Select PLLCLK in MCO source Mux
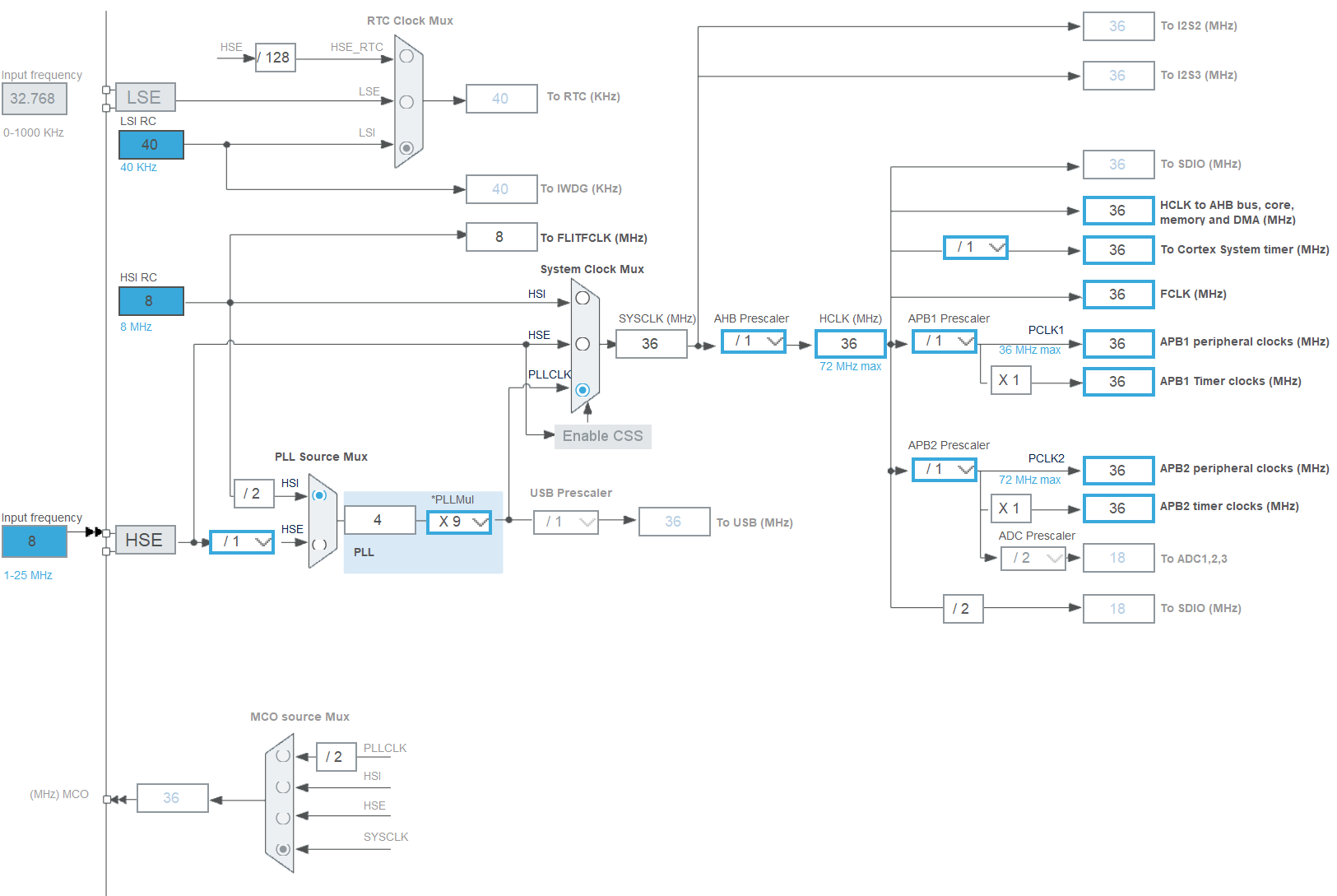1337x896 pixels. point(283,755)
